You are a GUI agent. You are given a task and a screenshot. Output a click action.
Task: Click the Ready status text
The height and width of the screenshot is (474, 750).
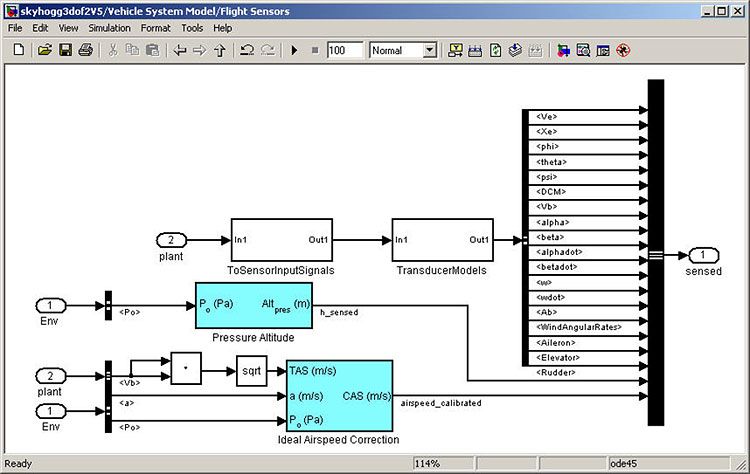pos(18,463)
